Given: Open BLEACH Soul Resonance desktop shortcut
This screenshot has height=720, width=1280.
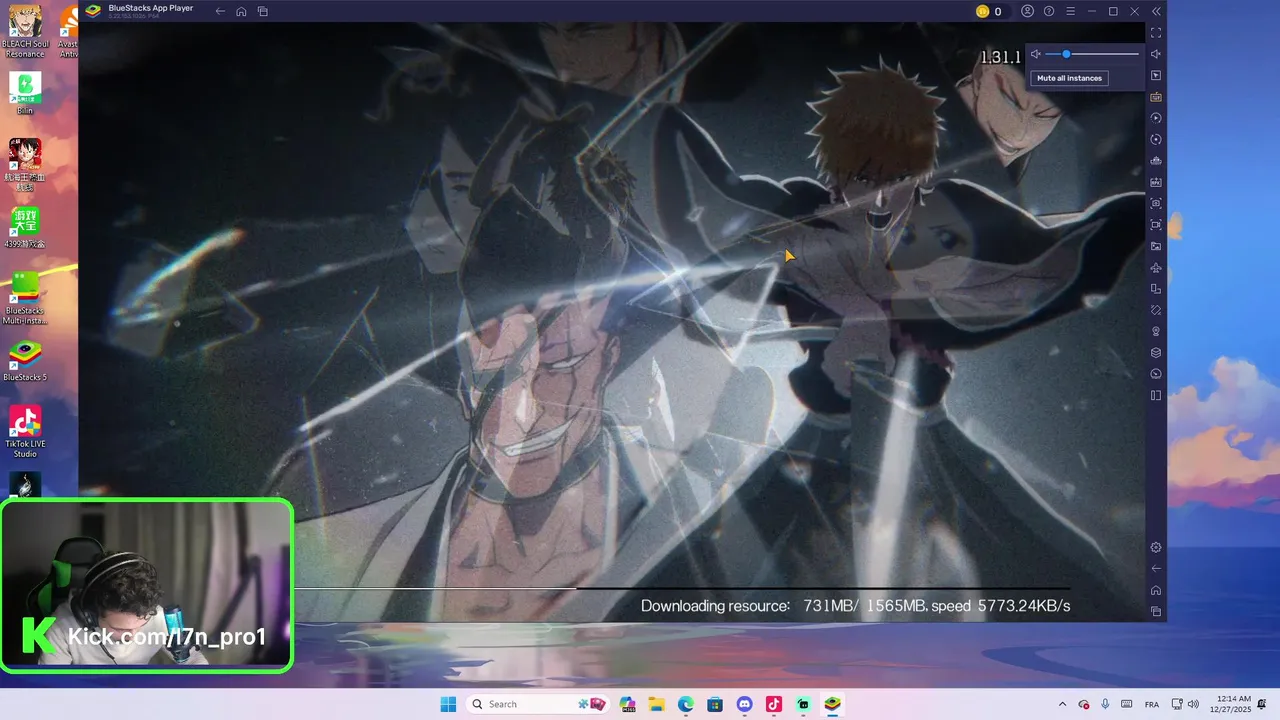Looking at the screenshot, I should coord(25,30).
